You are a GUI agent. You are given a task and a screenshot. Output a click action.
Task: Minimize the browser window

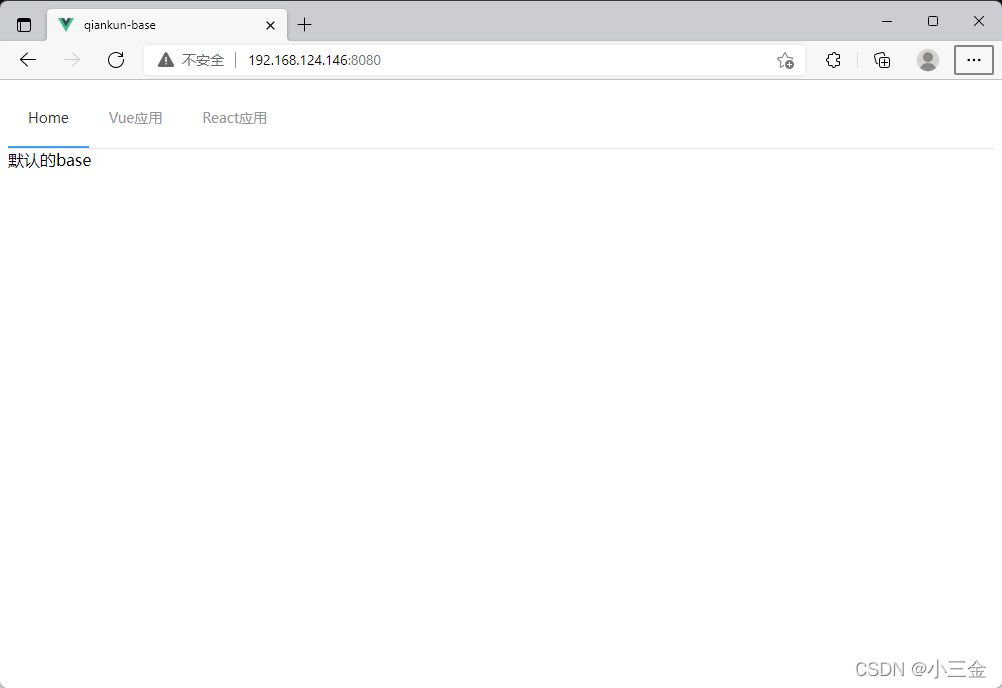click(x=887, y=21)
